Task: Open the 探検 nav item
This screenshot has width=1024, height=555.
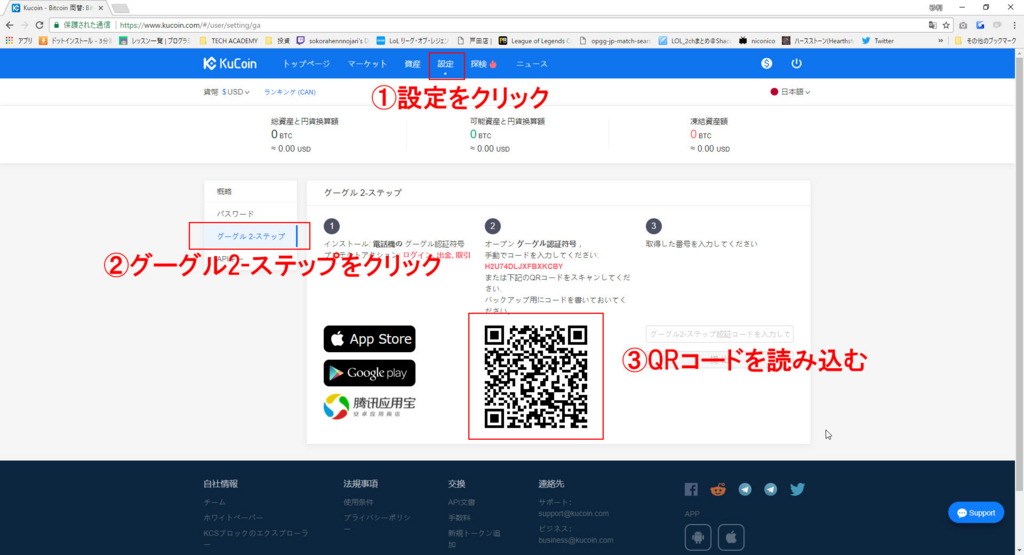Action: tap(483, 64)
